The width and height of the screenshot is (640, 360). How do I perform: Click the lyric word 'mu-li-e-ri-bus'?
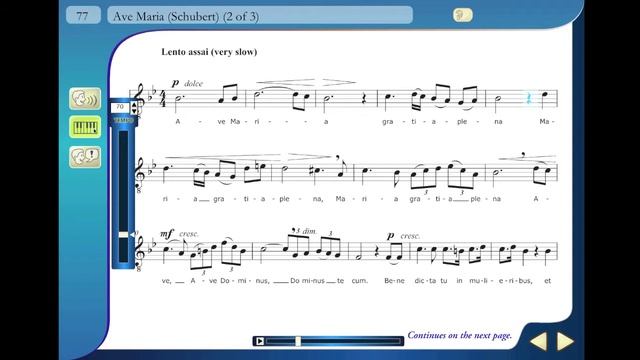(501, 281)
